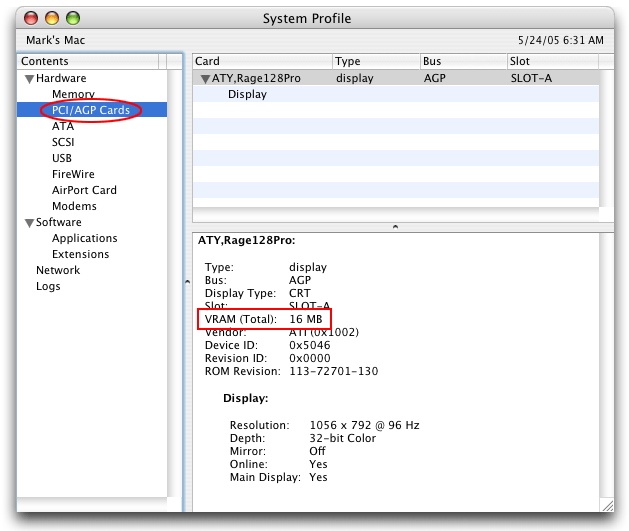Screen dimensions: 629x531
Task: Collapse the ATY,Rage128Pro row triangle
Action: tap(204, 78)
